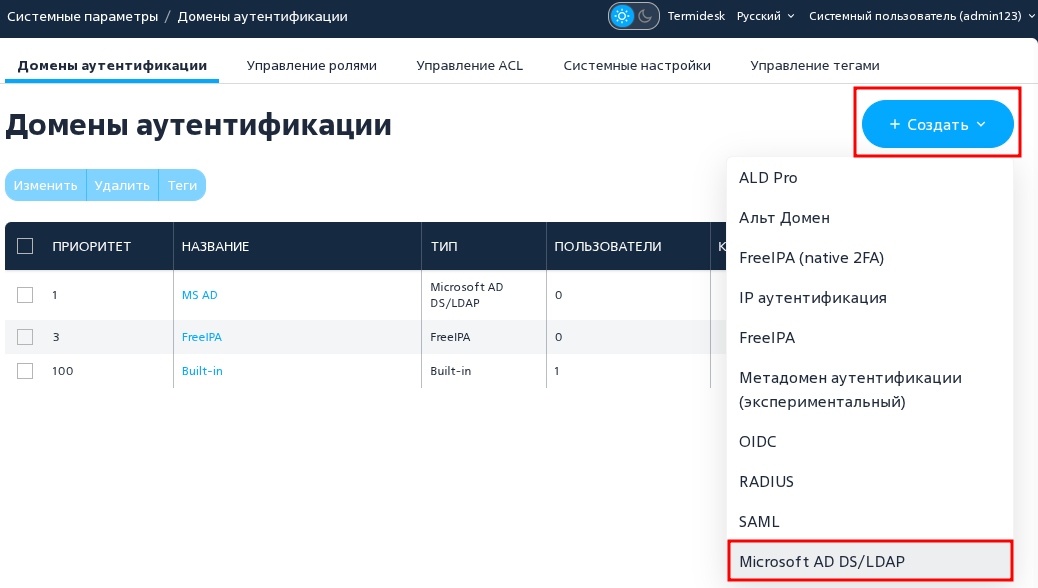The height and width of the screenshot is (588, 1038).
Task: Switch to the Управление ACL tab
Action: tap(469, 66)
